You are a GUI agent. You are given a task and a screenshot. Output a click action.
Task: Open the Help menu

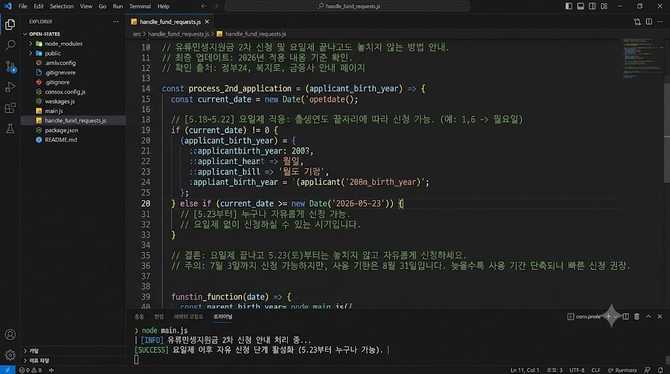[x=163, y=6]
